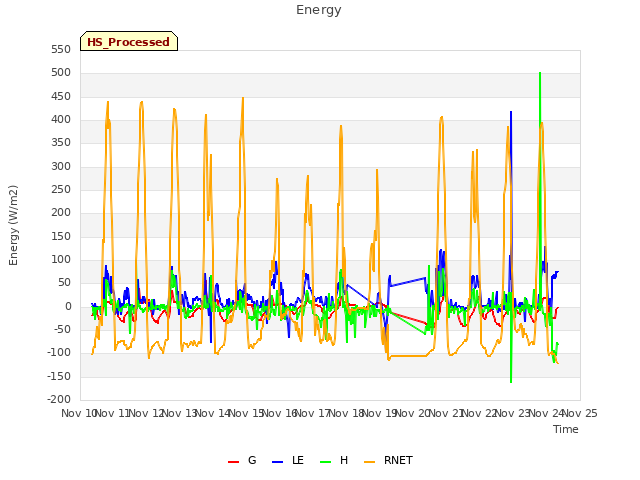Click the blue LE legend swatch

pyautogui.click(x=277, y=462)
